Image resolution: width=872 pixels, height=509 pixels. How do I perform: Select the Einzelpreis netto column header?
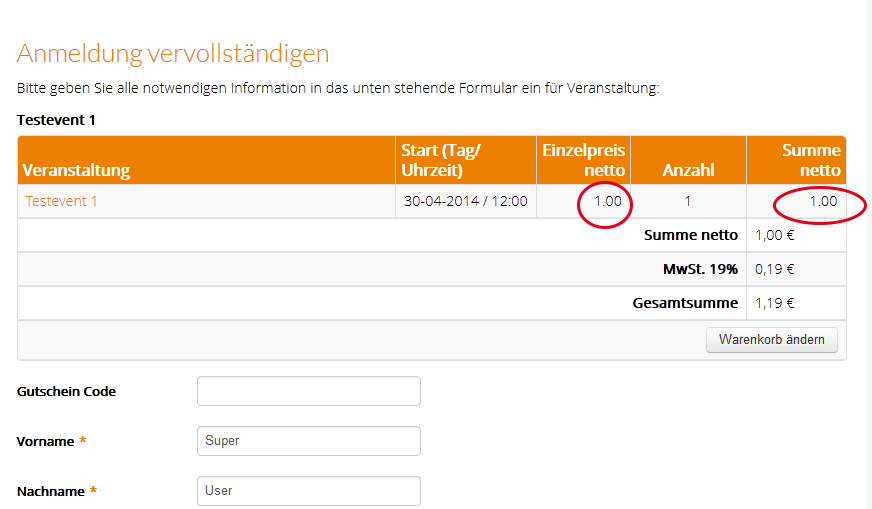click(584, 160)
